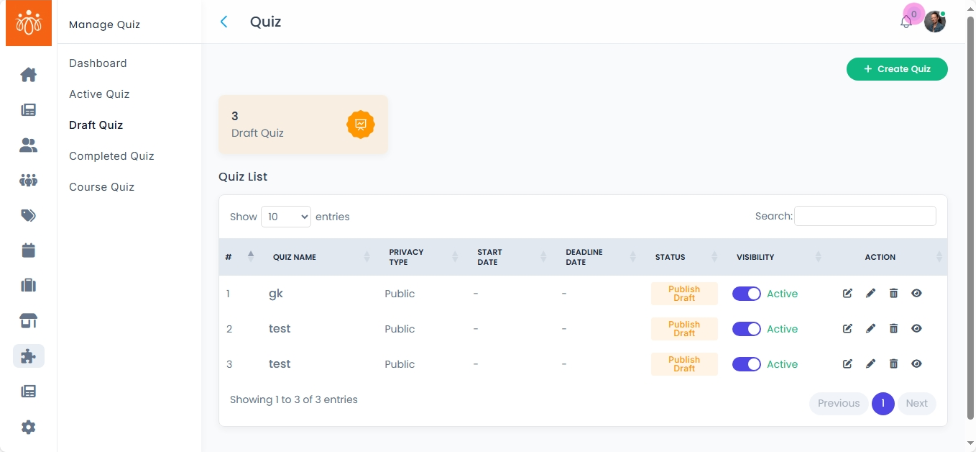Click the notification bell icon

906,22
